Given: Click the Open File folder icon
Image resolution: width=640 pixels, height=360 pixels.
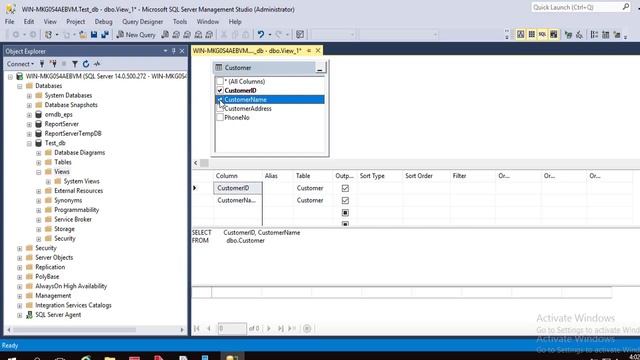Looking at the screenshot, I should tap(83, 35).
